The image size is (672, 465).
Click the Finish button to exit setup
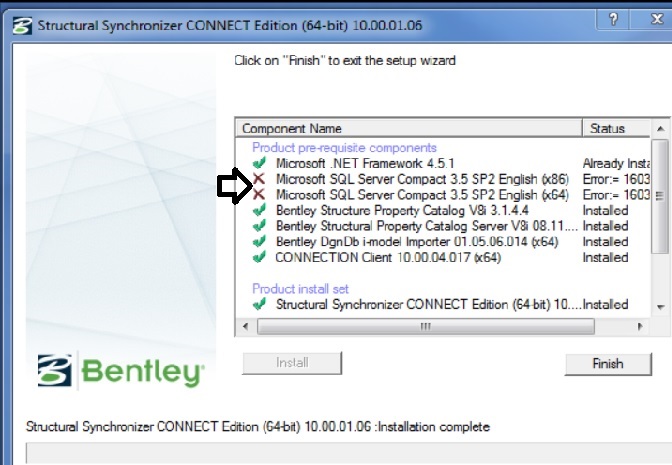(x=608, y=364)
